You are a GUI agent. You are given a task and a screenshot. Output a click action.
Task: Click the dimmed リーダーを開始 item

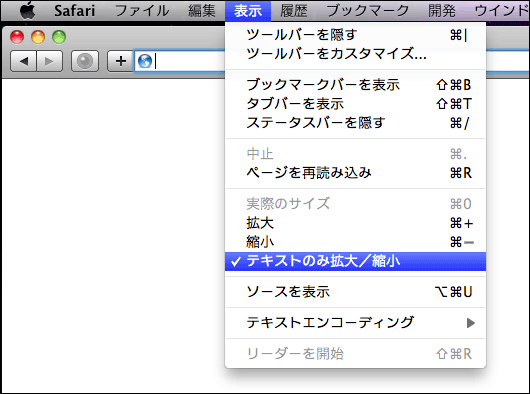pyautogui.click(x=356, y=354)
